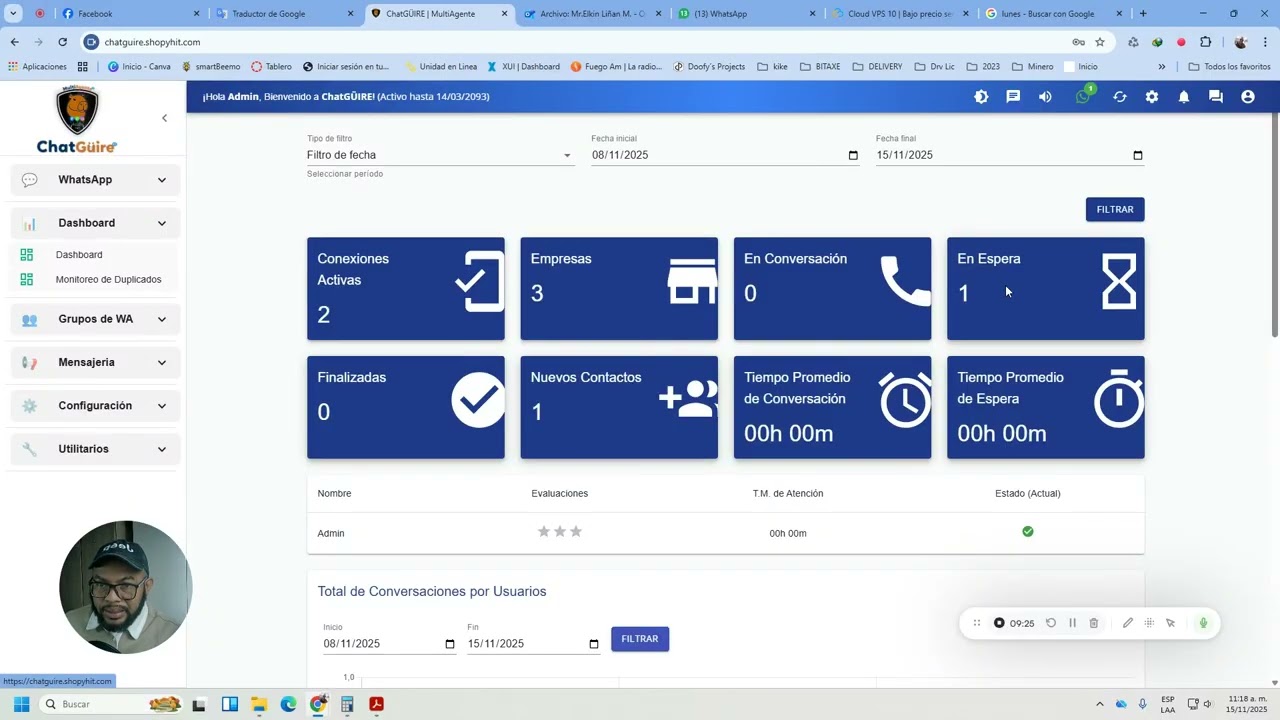This screenshot has width=1280, height=720.
Task: Select the recorder pencil draw tool
Action: pyautogui.click(x=1128, y=623)
